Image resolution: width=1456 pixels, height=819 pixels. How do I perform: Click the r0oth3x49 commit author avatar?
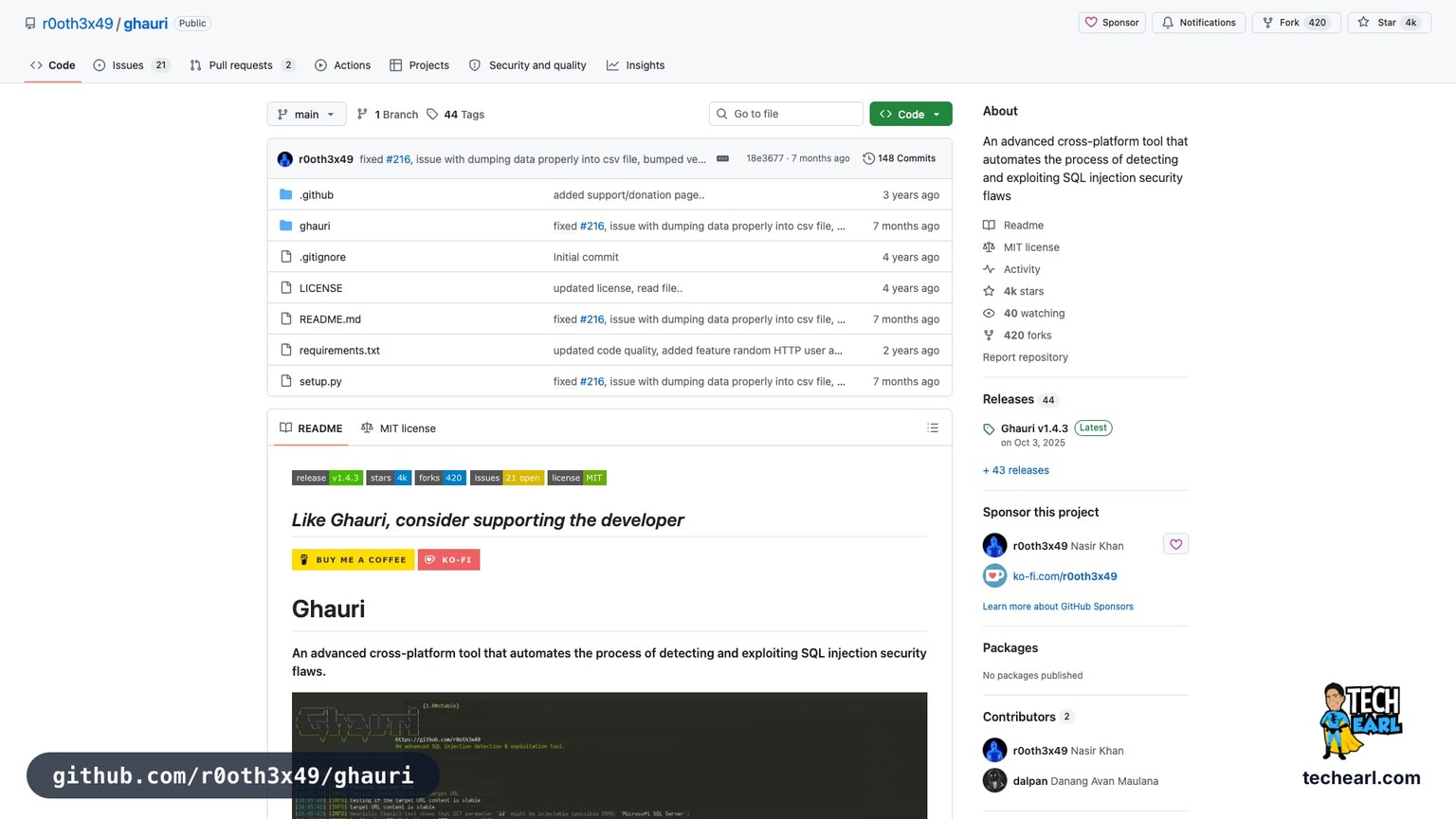coord(284,159)
